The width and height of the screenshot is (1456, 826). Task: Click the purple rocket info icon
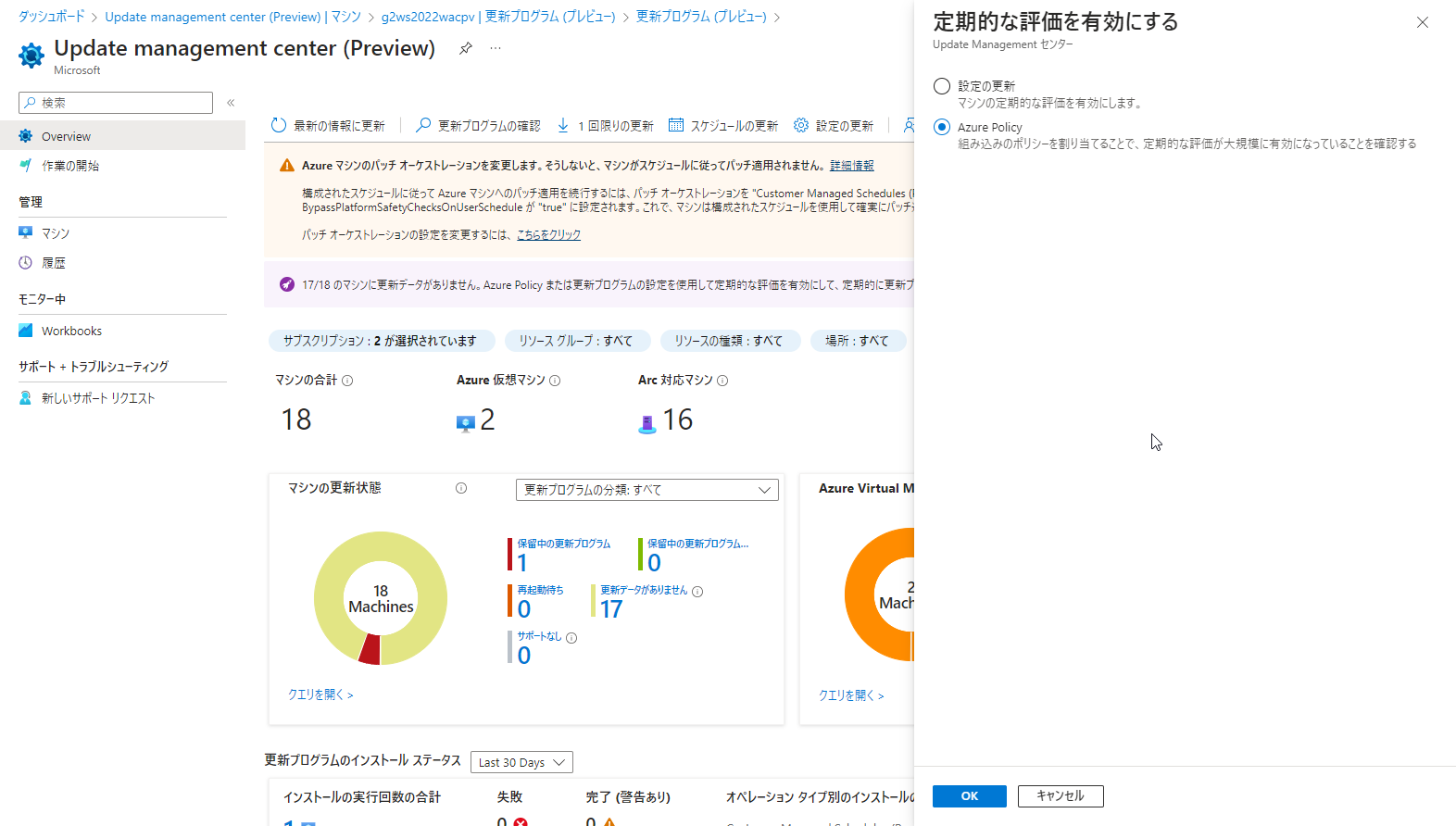click(x=287, y=284)
